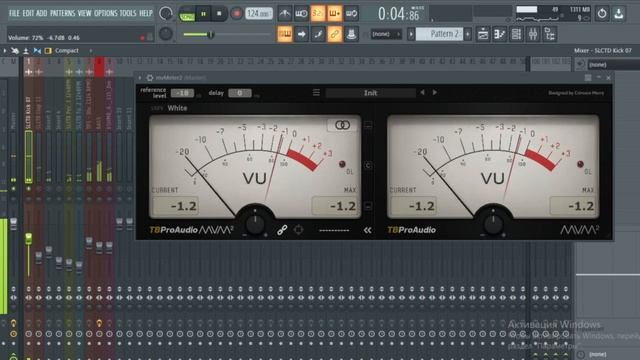Select the Compact mixer layout label
The image size is (640, 360).
[x=67, y=51]
